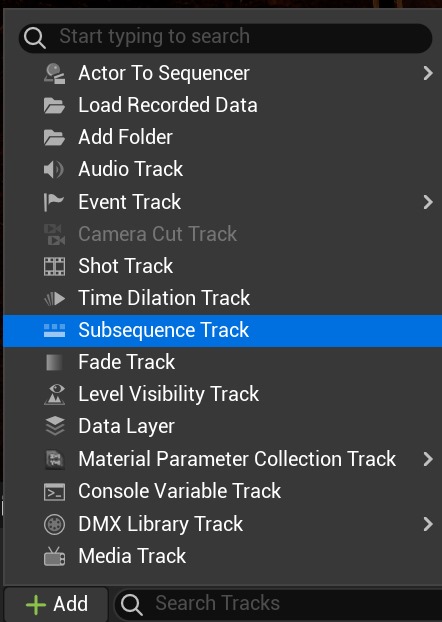Click the Console Variable Track terminal icon
This screenshot has width=442, height=622.
[54, 491]
